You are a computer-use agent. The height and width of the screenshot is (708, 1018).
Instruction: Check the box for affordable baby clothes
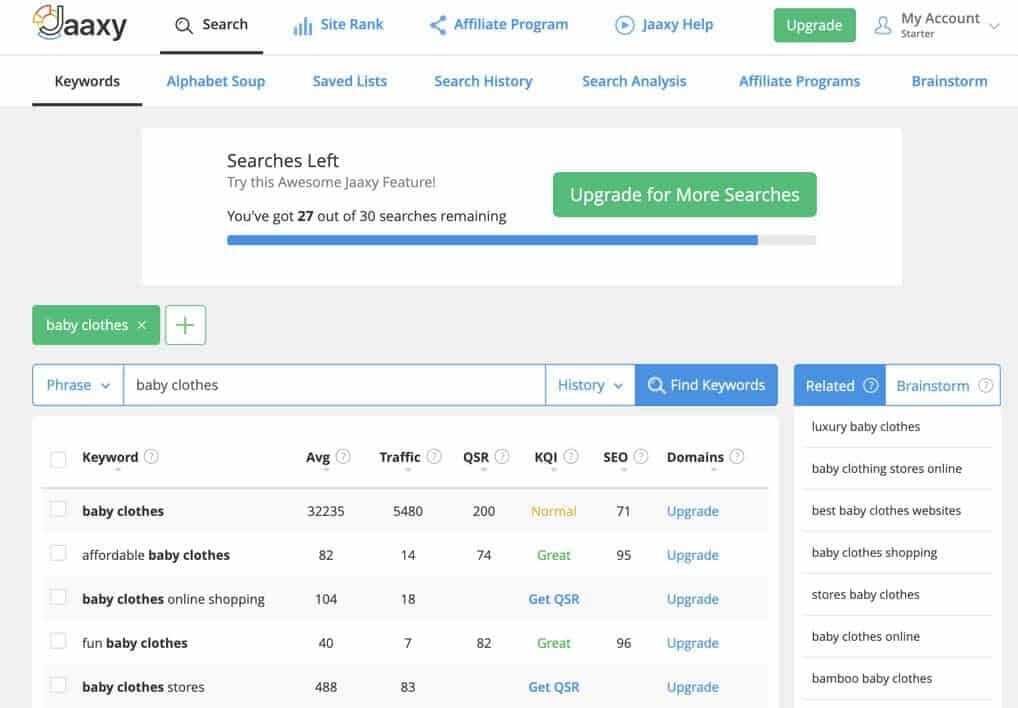(58, 553)
